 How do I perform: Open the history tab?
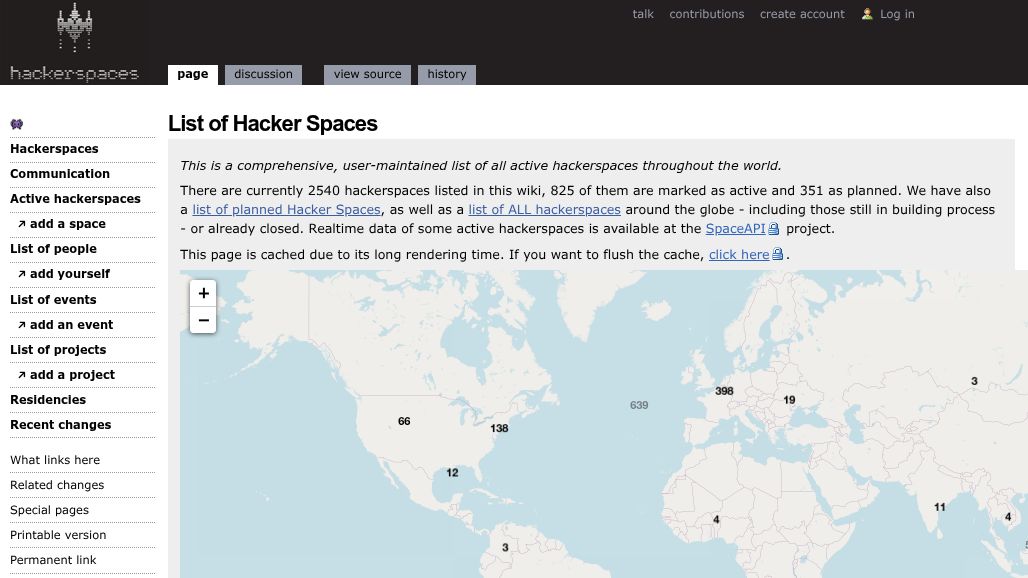coord(446,74)
